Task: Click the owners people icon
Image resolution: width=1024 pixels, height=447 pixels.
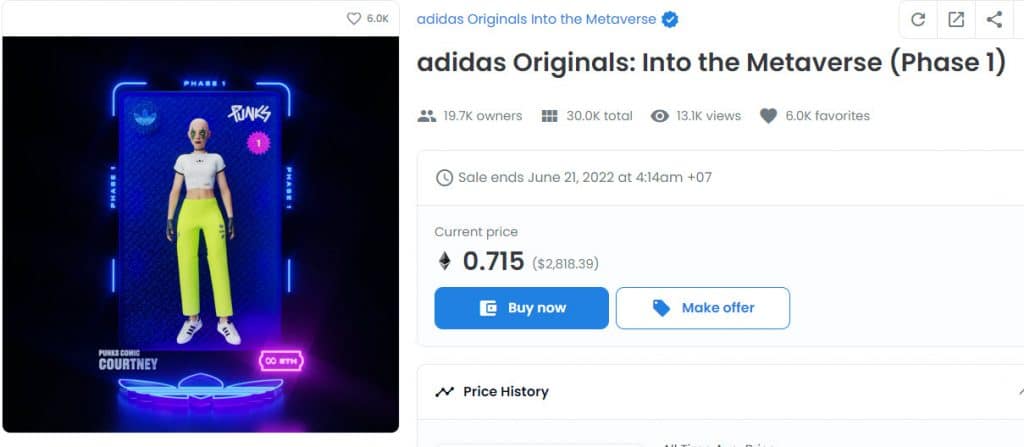Action: (426, 116)
